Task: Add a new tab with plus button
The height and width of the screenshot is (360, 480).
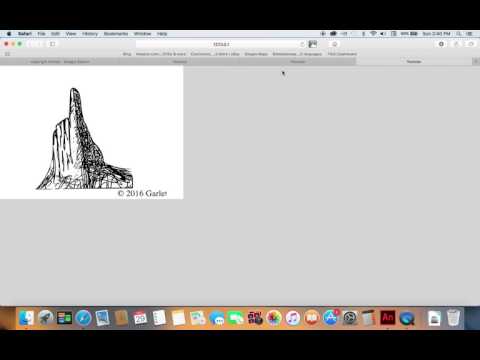Action: click(476, 61)
